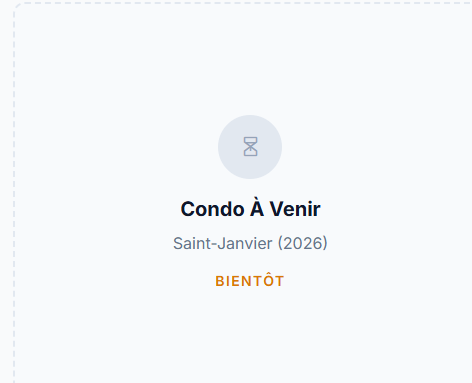Click the accented "À" in the heading
Image resolution: width=472 pixels, height=383 pixels.
tap(257, 207)
